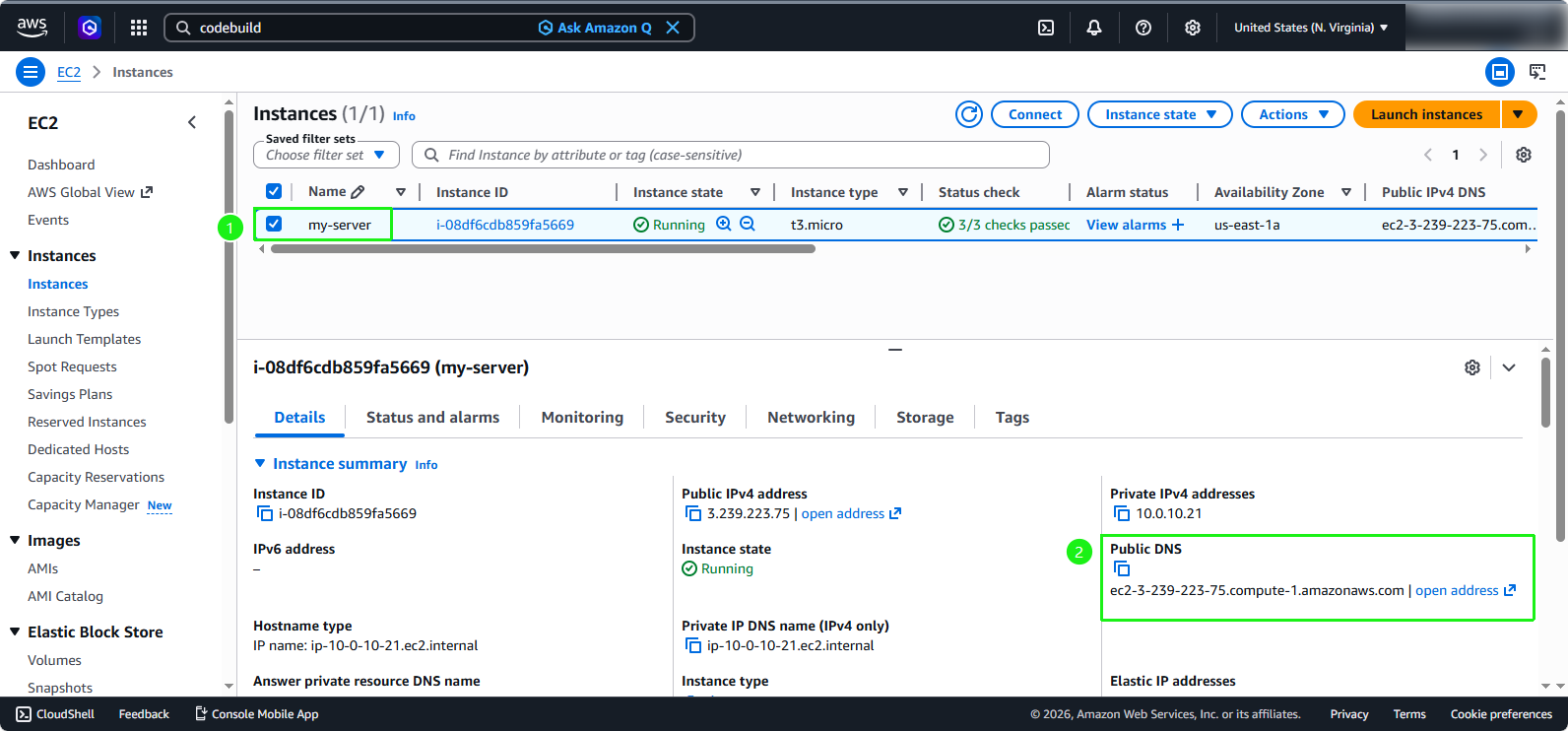
Task: Open the Public DNS open address link
Action: coord(1466,590)
